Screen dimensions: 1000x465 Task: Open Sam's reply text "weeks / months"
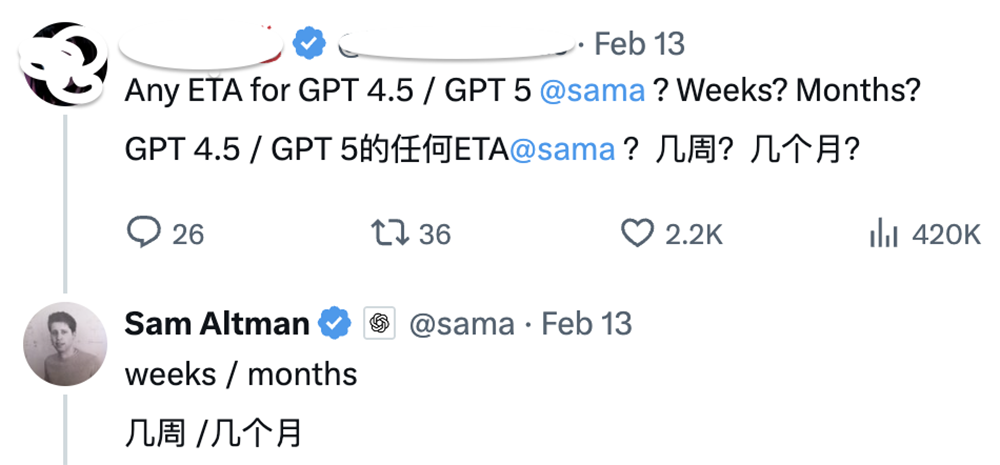click(241, 374)
